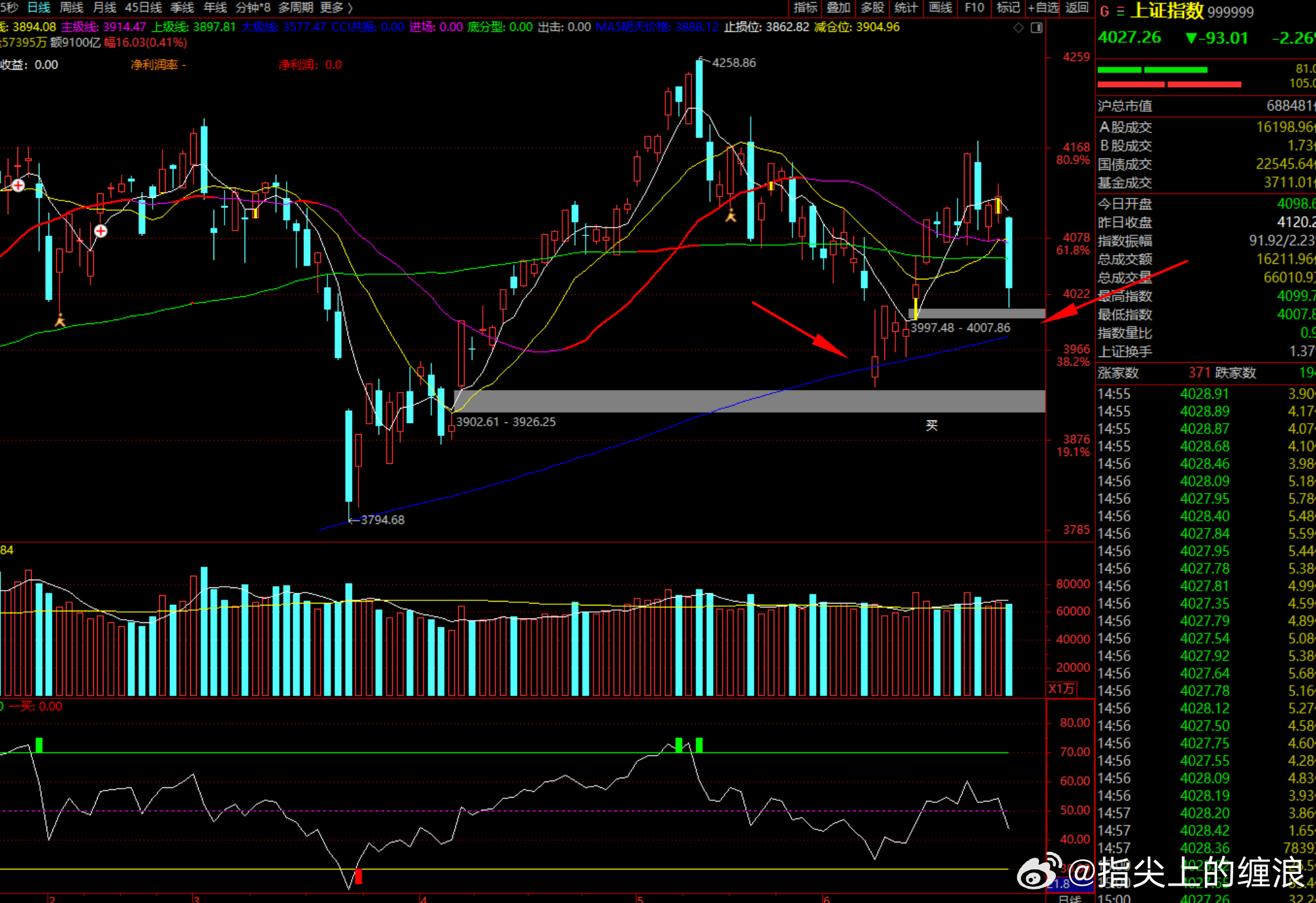Open the 45日线 period tab
The width and height of the screenshot is (1316, 903).
(143, 7)
